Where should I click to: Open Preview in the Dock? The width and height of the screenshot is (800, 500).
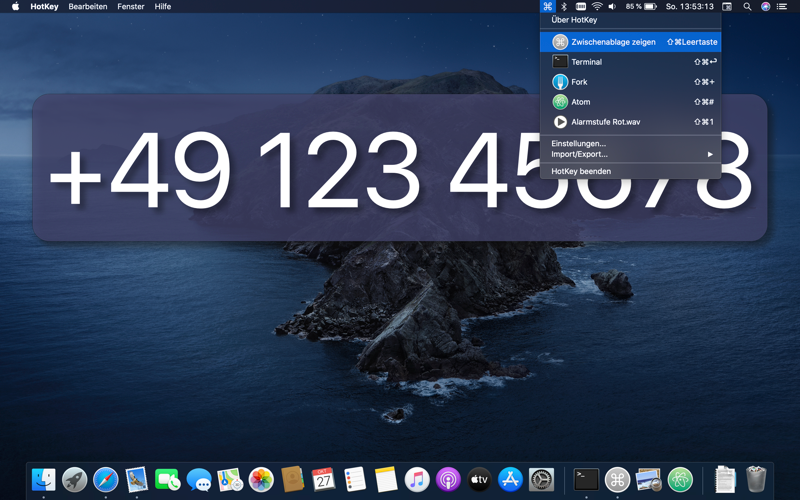coord(648,480)
